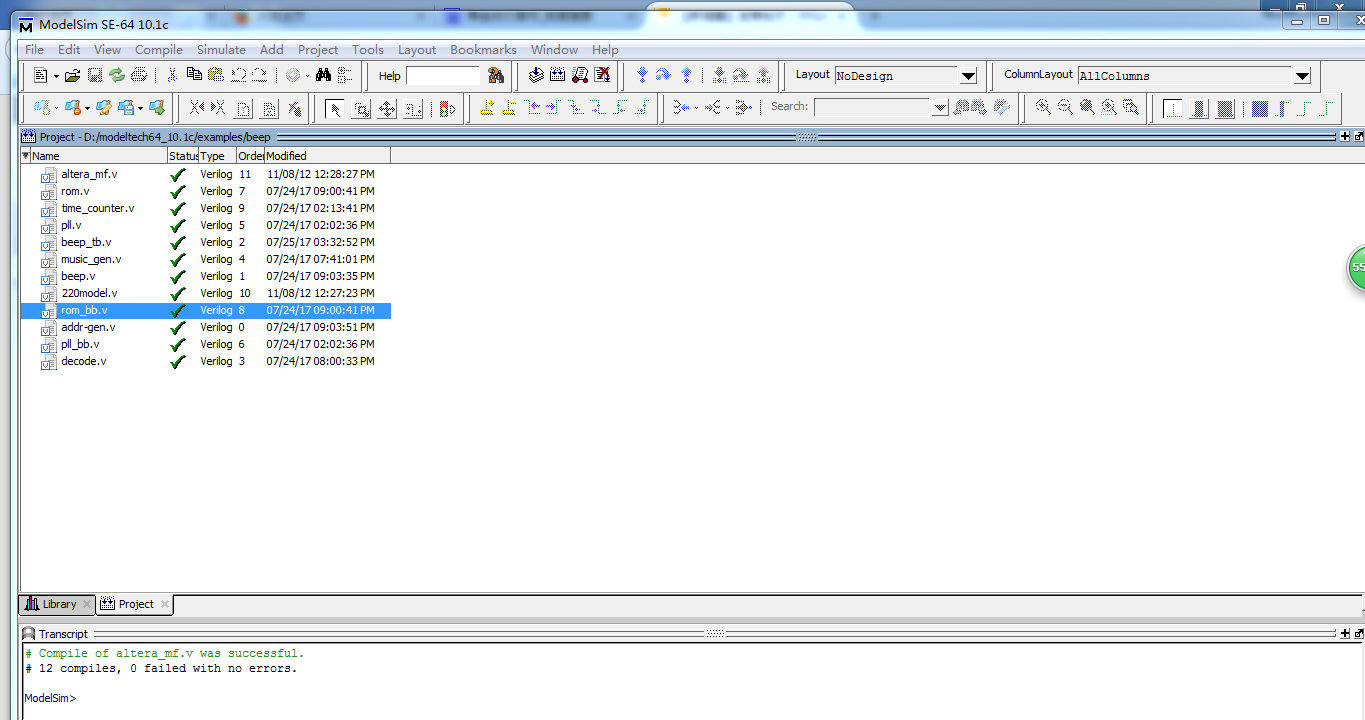Viewport: 1365px width, 720px height.
Task: Open the Search field dropdown arrow
Action: 939,108
